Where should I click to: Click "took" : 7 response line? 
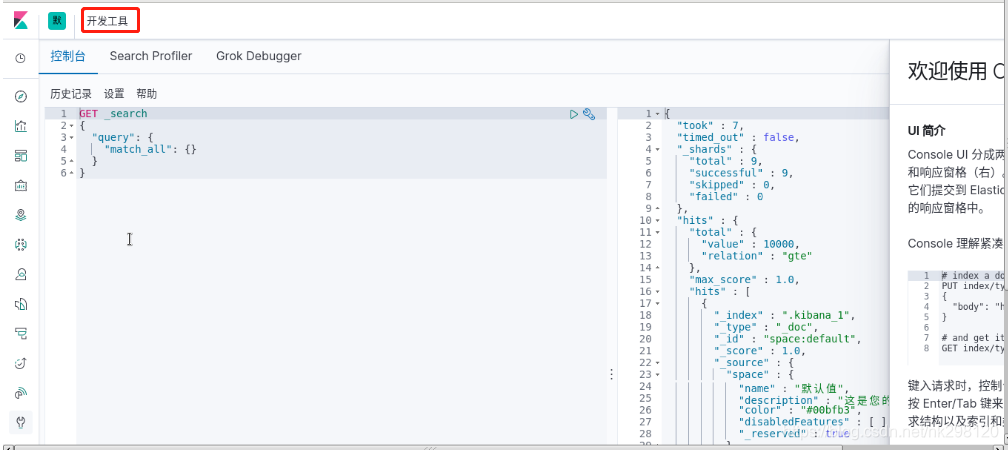tap(710, 125)
